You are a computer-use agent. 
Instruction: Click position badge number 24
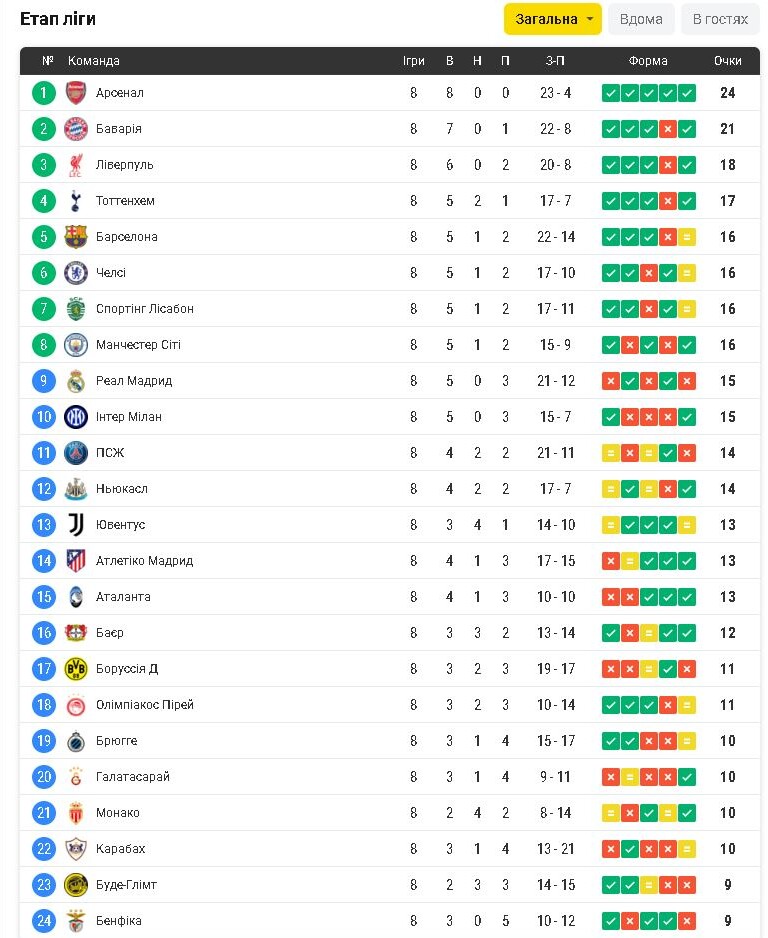pyautogui.click(x=43, y=921)
